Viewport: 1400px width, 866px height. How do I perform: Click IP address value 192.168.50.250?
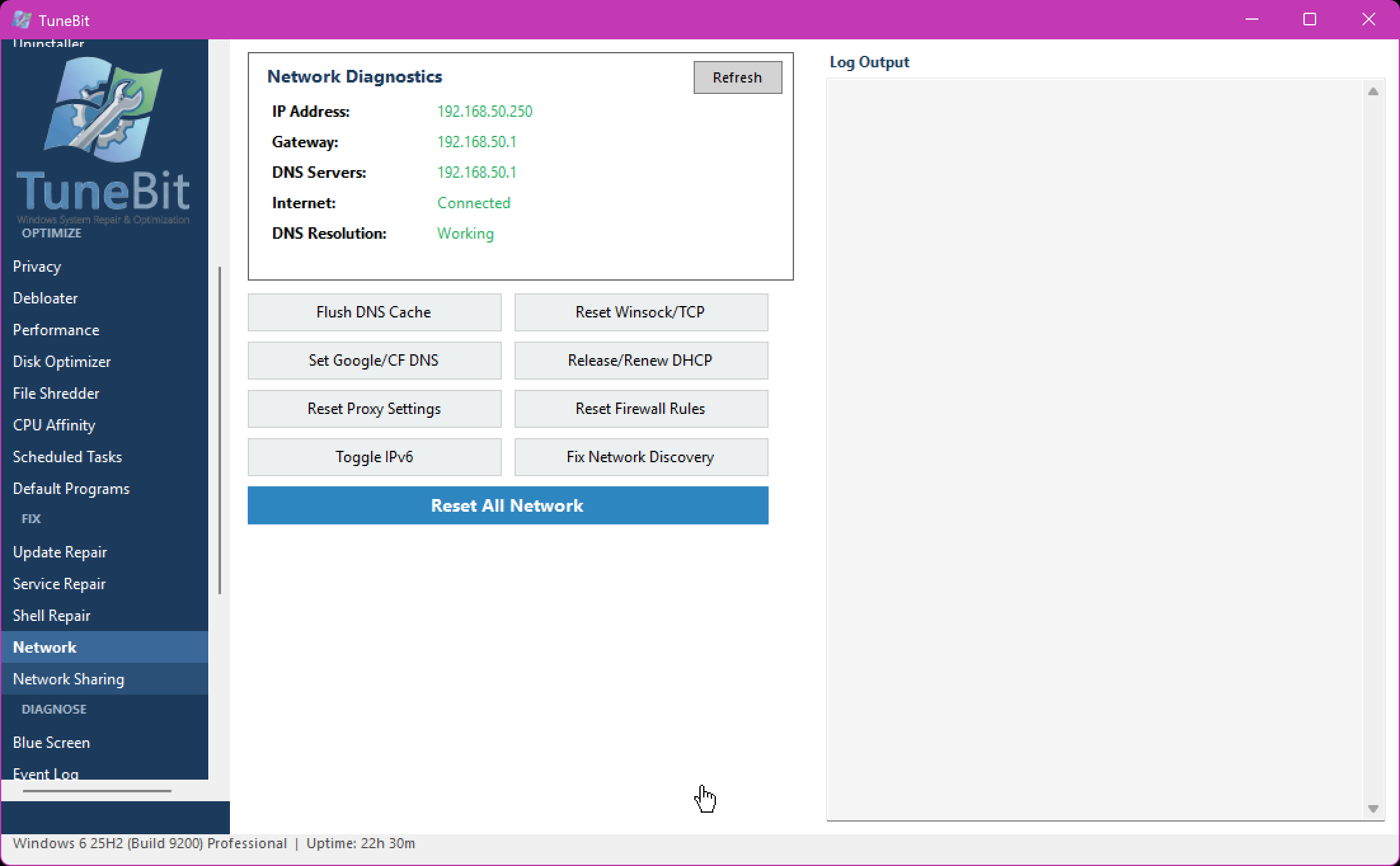coord(485,112)
